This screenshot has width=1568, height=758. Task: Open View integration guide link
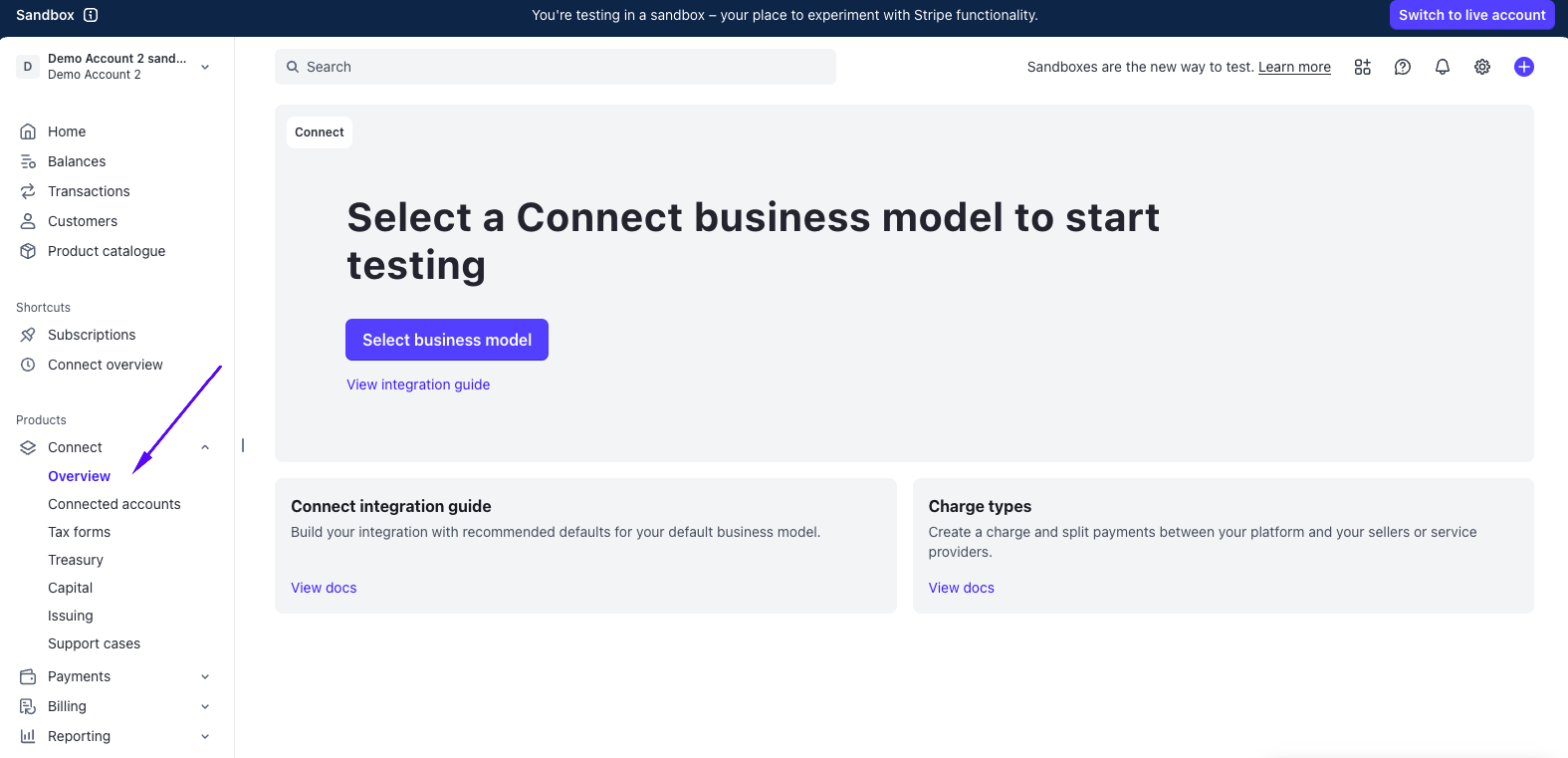tap(418, 384)
